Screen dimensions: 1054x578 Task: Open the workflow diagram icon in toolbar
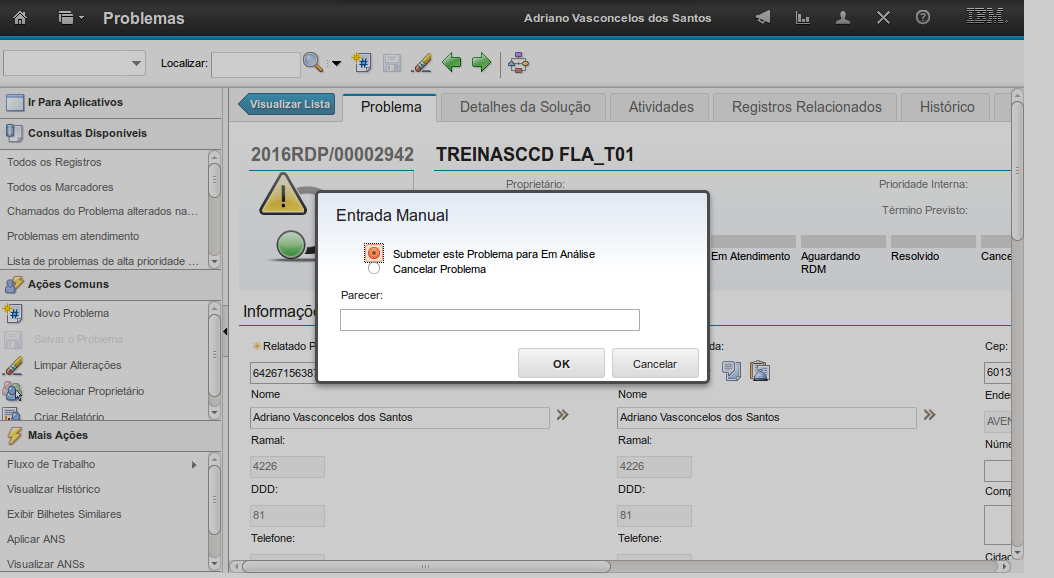pyautogui.click(x=518, y=63)
